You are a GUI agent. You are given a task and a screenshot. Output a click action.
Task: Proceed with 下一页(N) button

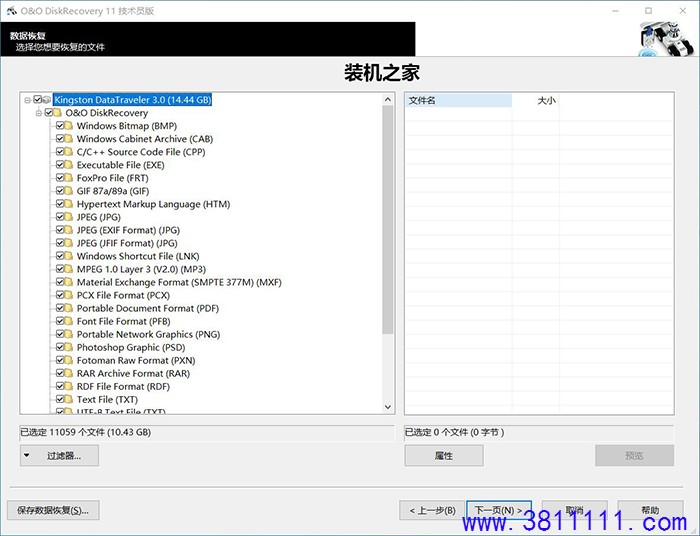click(499, 510)
